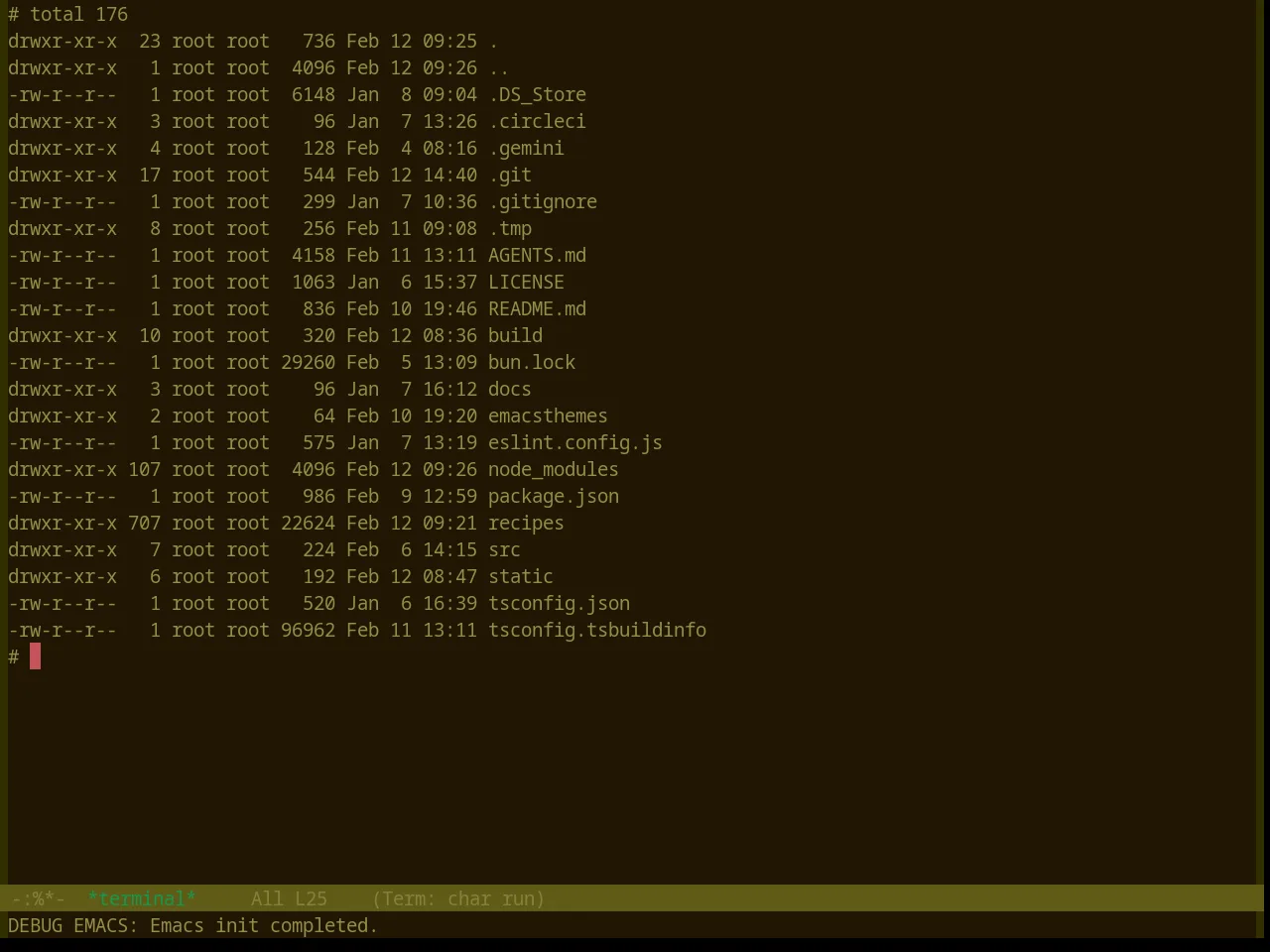Select the tsconfig.json file name

pyautogui.click(x=559, y=603)
